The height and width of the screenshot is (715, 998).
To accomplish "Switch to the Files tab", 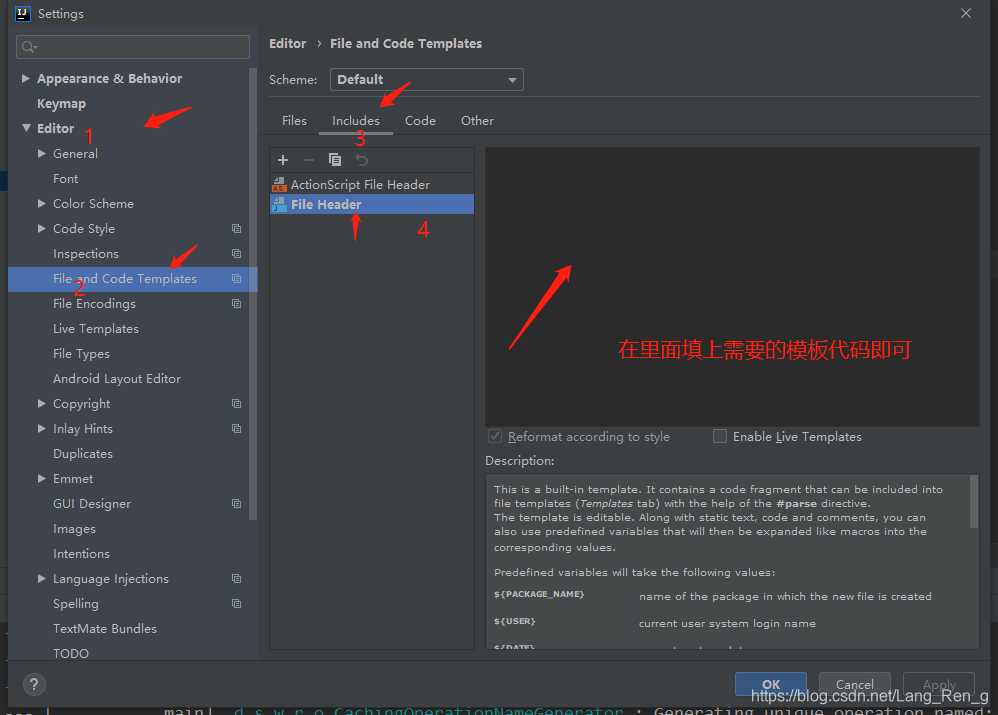I will pos(294,120).
